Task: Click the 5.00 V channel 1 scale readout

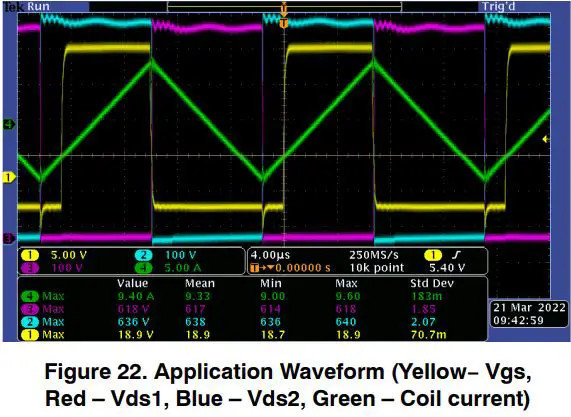Action: pos(69,255)
